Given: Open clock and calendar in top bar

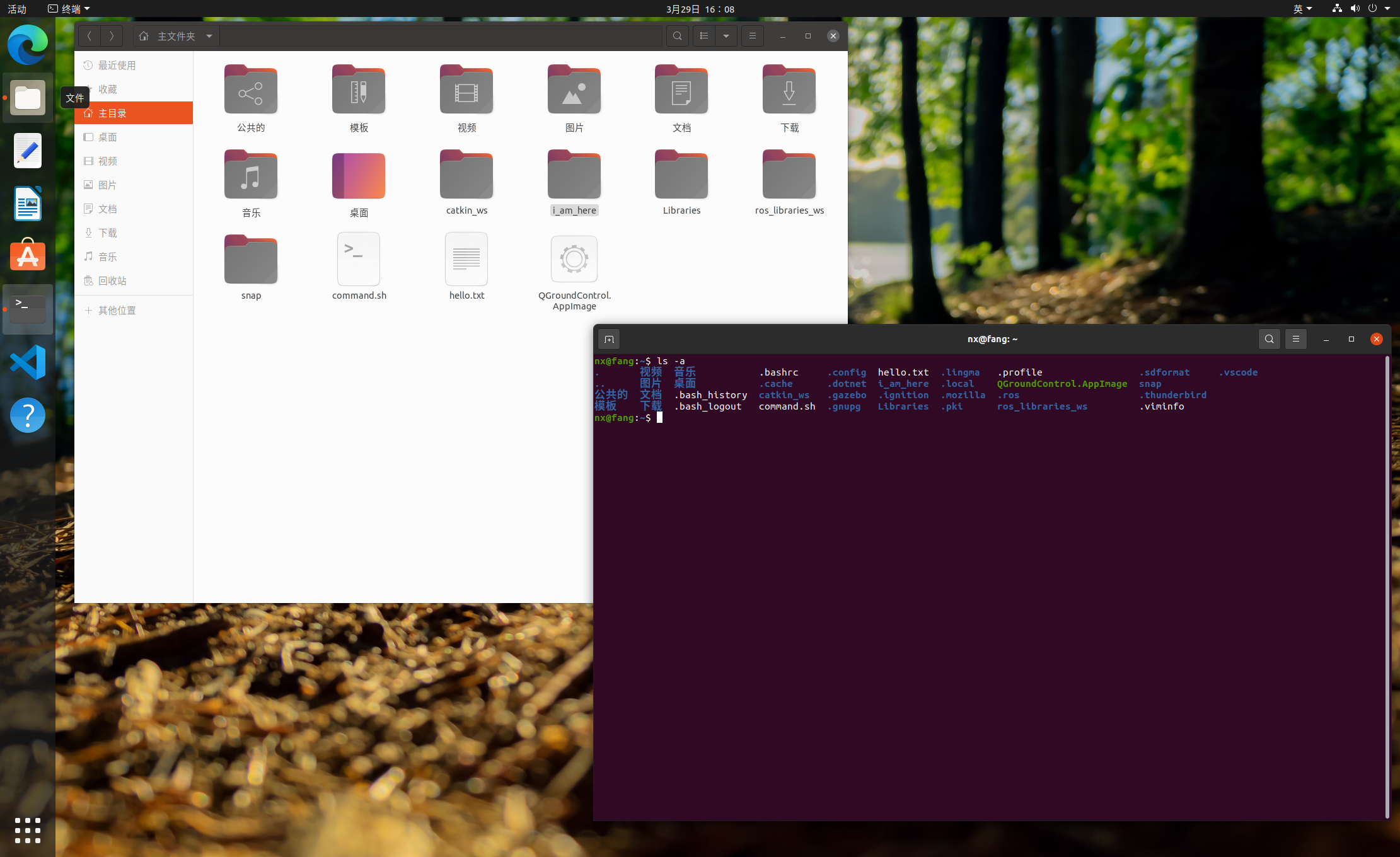Looking at the screenshot, I should [700, 9].
